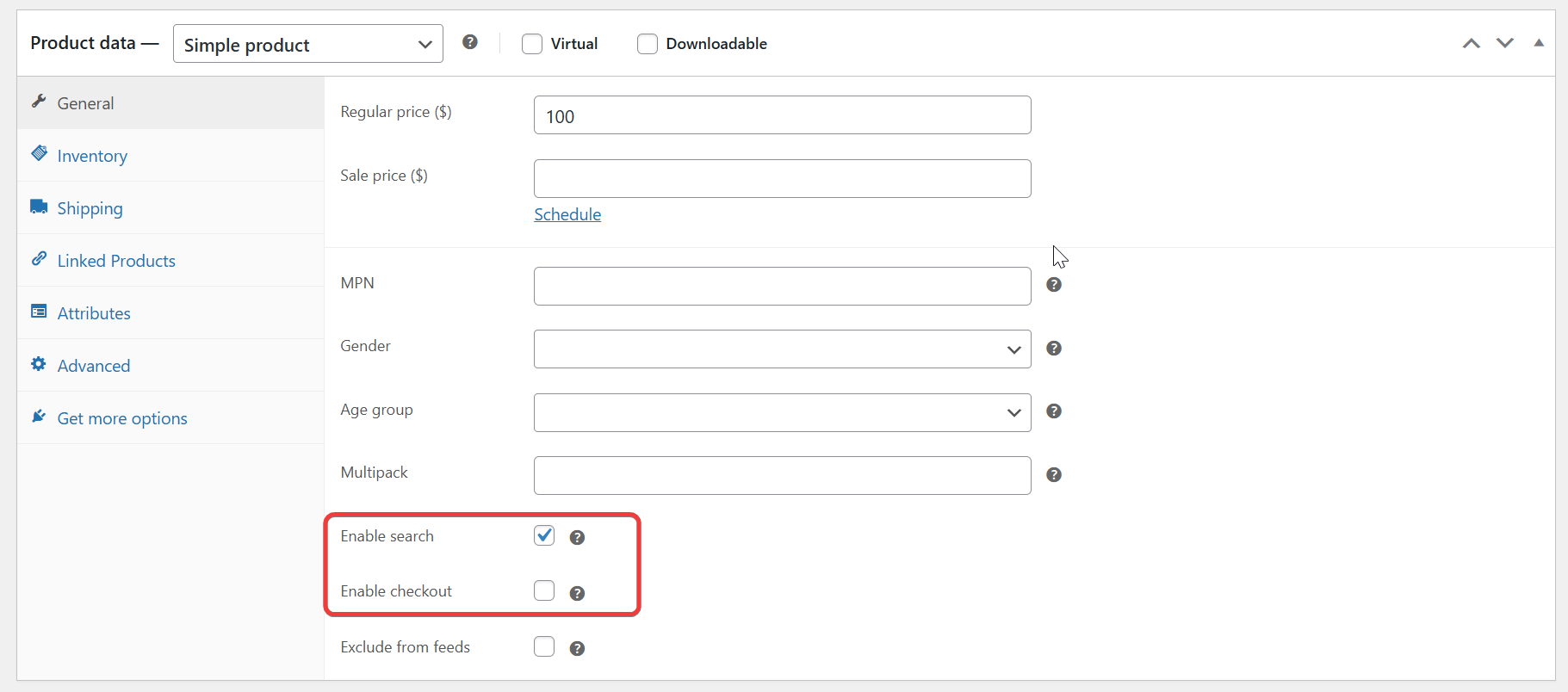Open the Linked Products tab

116,261
